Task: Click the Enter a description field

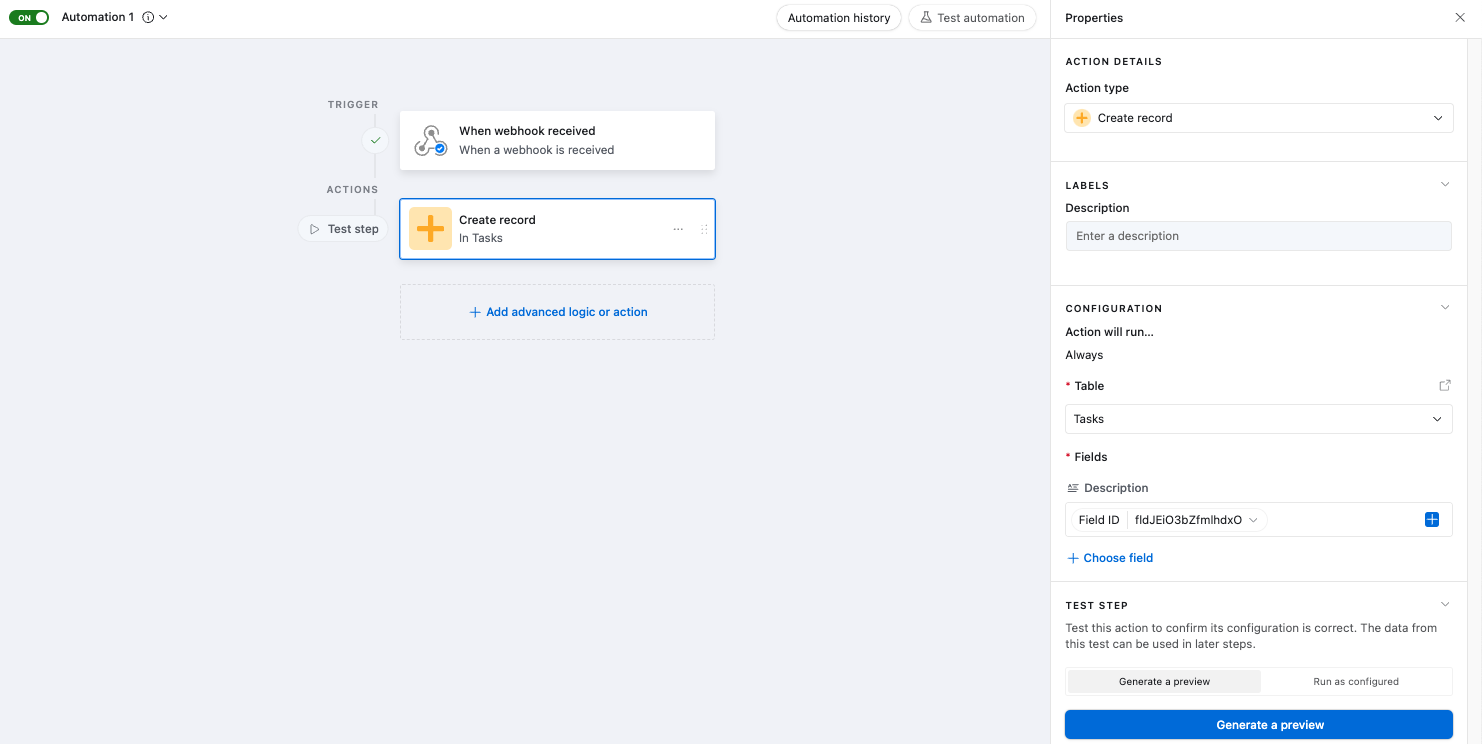Action: [x=1258, y=236]
